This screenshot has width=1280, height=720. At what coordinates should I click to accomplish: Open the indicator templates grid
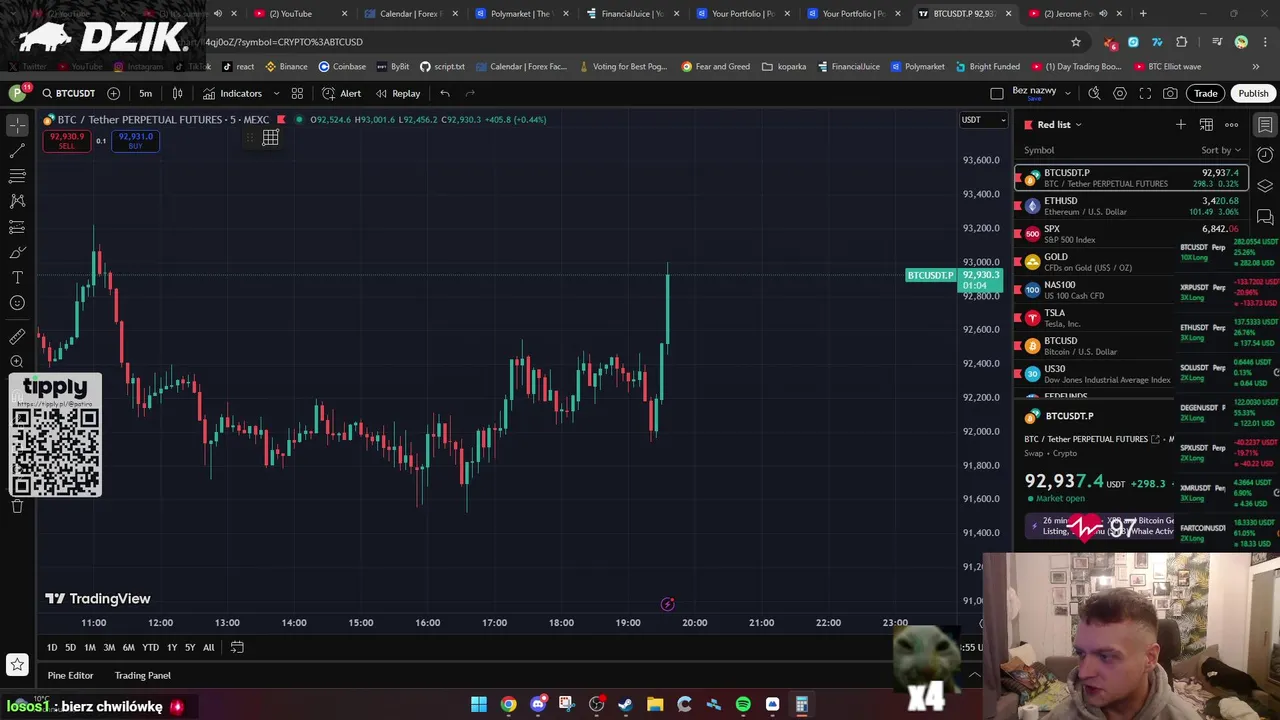coord(297,93)
